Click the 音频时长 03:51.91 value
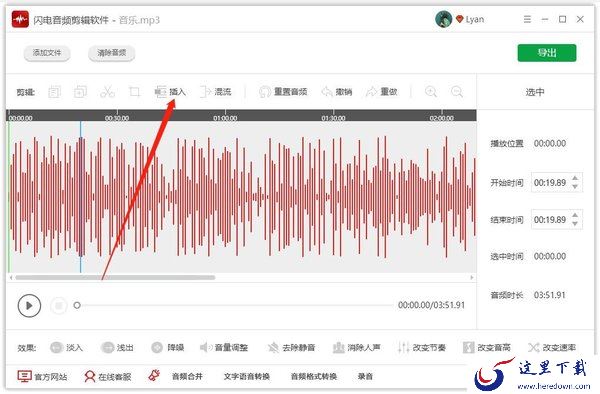 pyautogui.click(x=550, y=295)
